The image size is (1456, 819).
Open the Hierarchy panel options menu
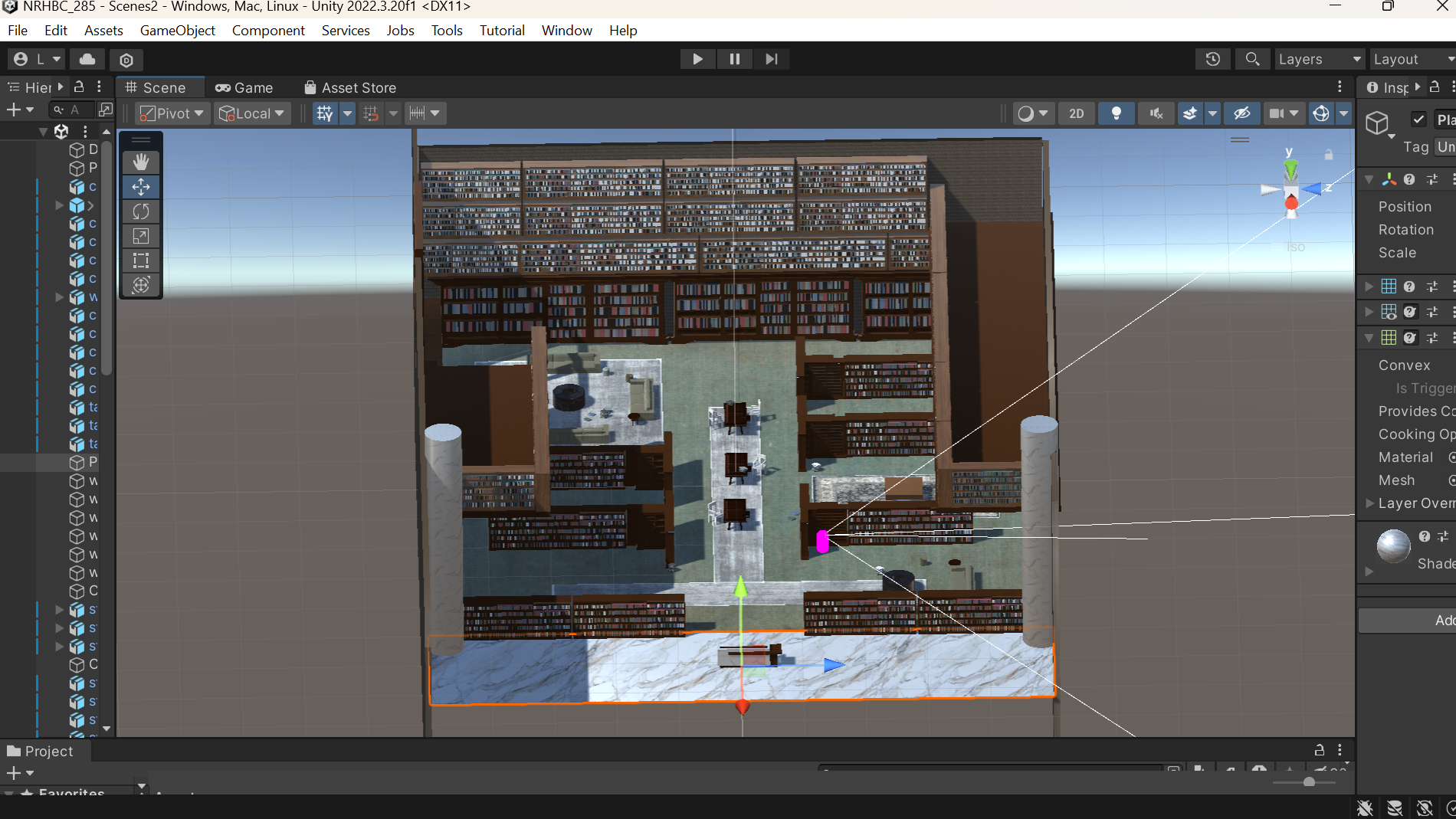(x=99, y=87)
